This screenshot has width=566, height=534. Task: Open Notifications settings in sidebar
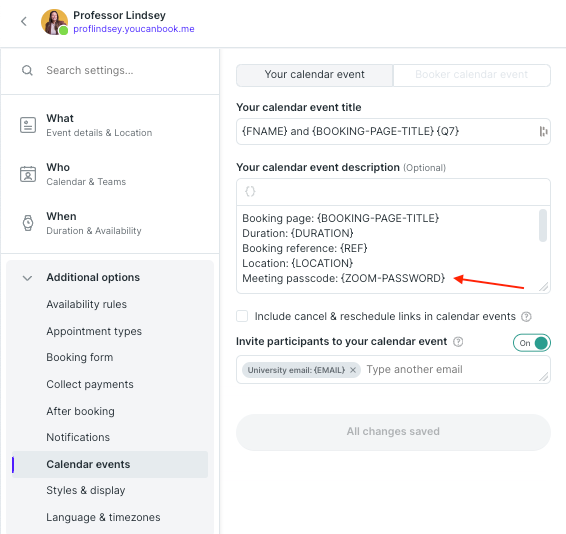coord(78,437)
